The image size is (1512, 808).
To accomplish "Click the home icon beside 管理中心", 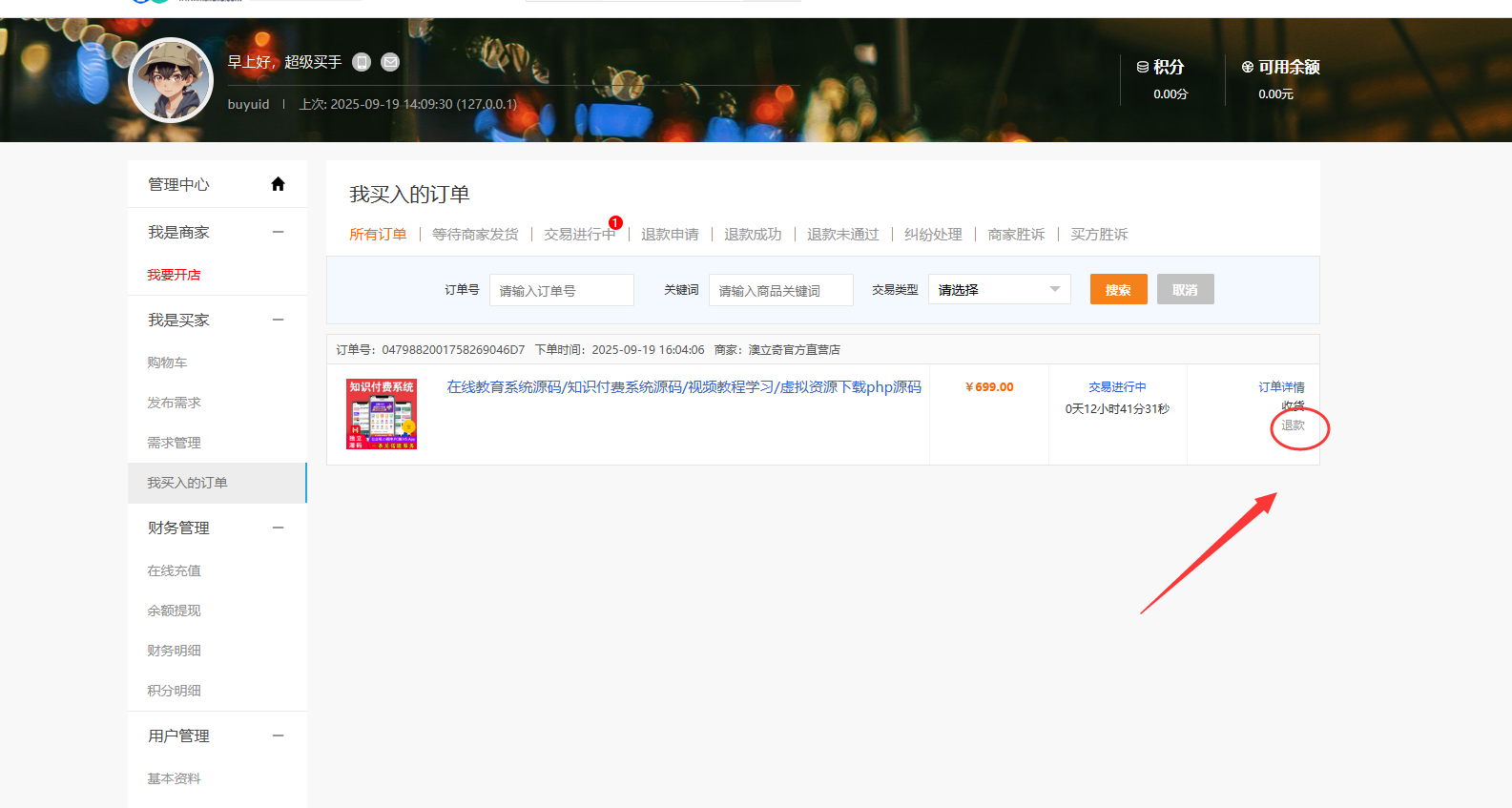I will tap(278, 184).
